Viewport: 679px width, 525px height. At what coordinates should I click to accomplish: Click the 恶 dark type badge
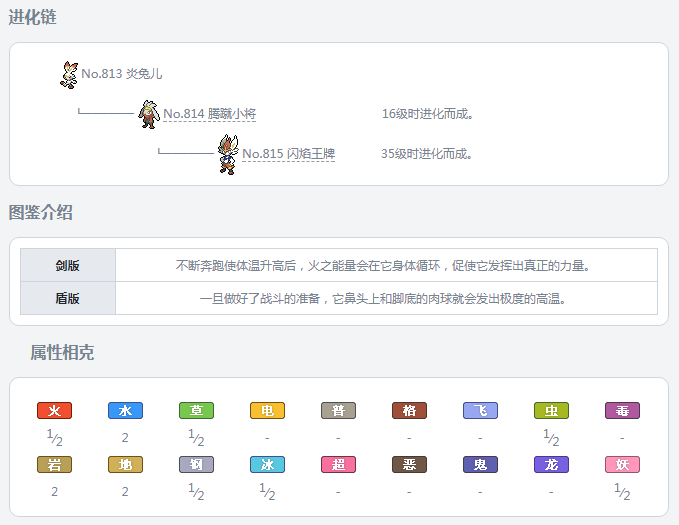(x=409, y=464)
